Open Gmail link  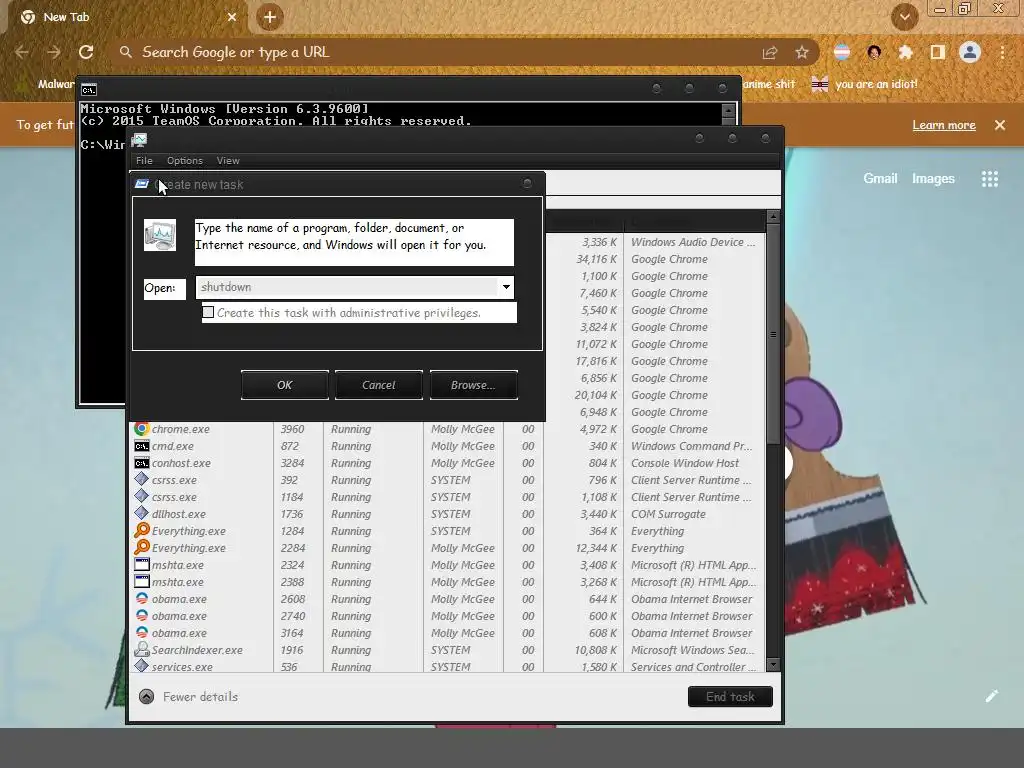[x=880, y=178]
